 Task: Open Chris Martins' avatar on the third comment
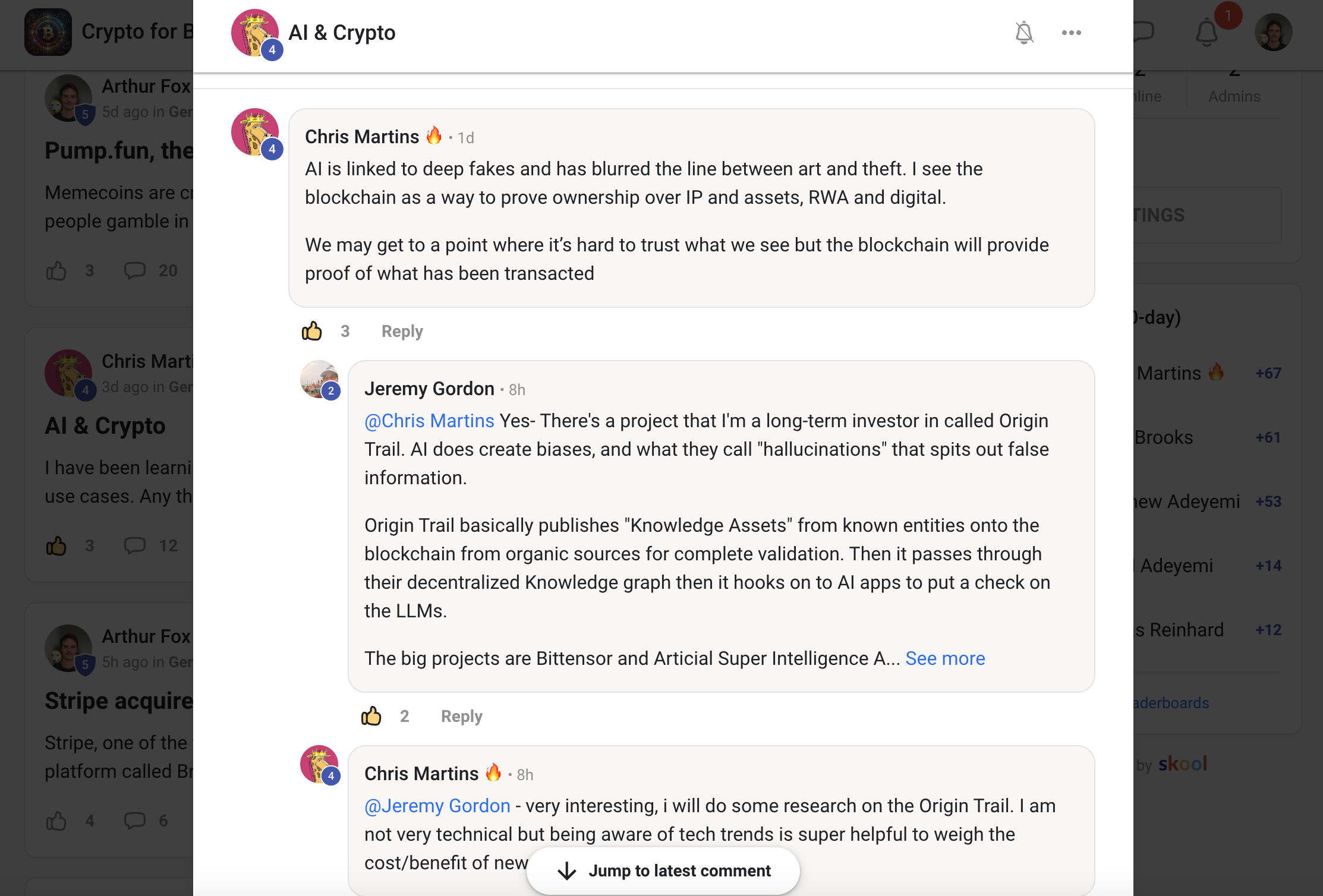[x=320, y=765]
